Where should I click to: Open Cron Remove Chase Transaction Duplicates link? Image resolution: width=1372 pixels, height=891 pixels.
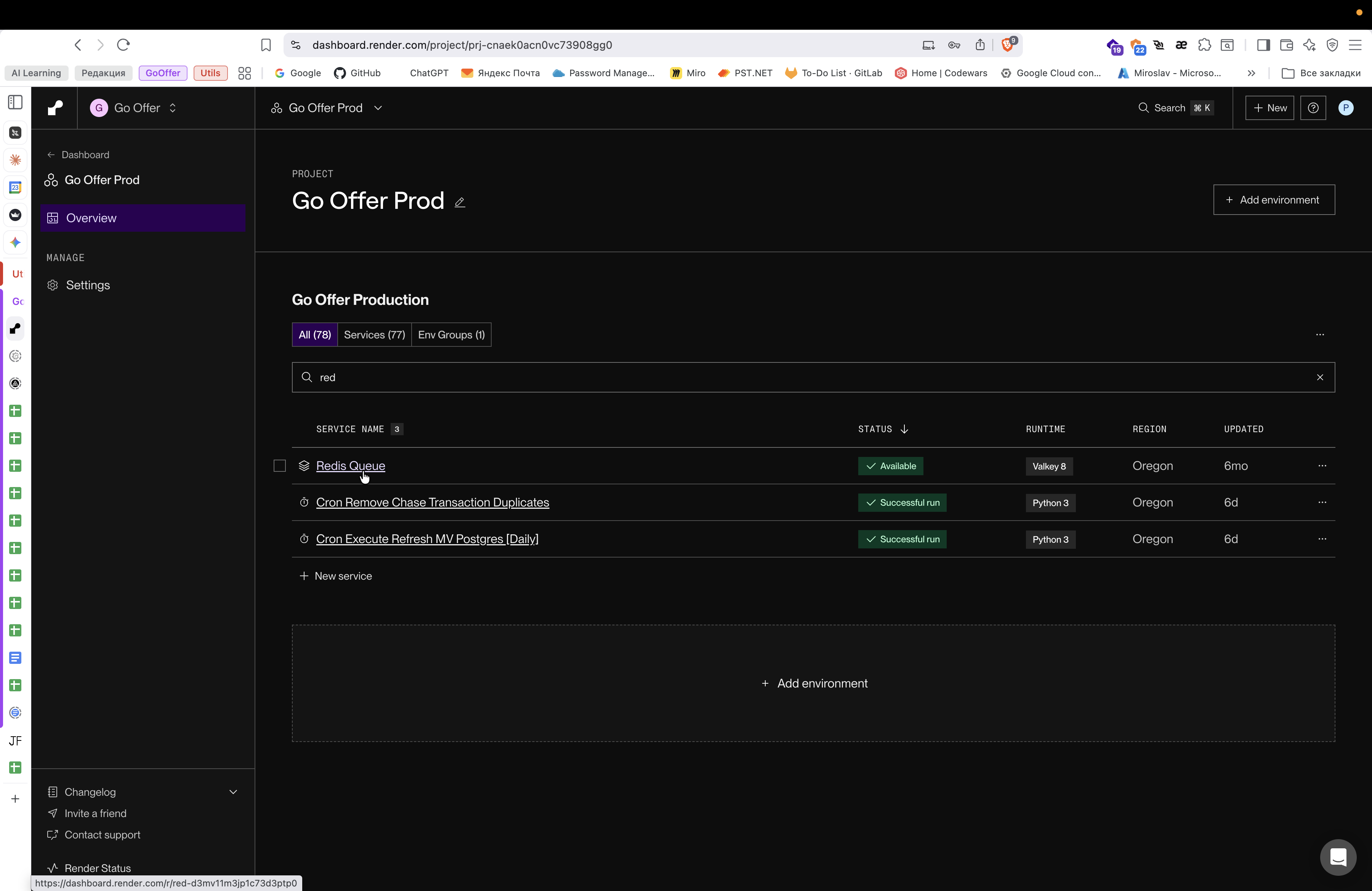[x=432, y=503]
